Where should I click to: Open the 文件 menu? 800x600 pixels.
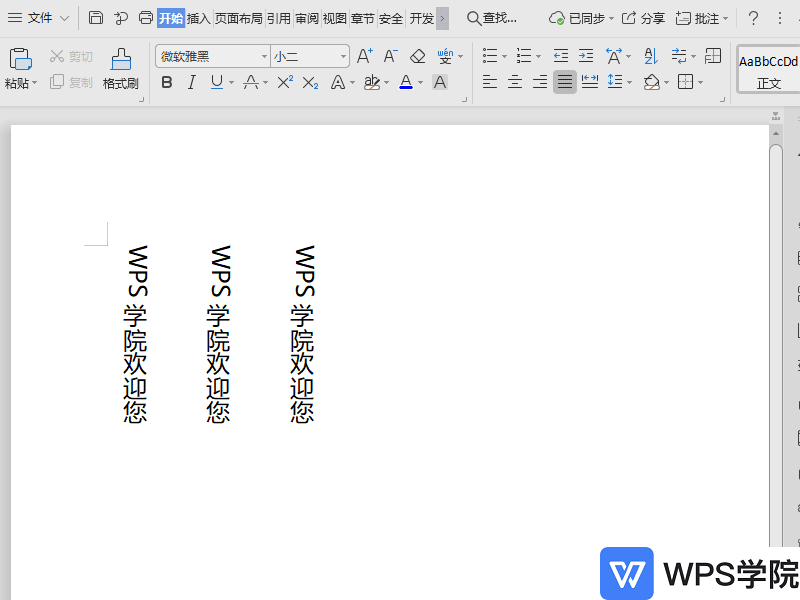[38, 17]
